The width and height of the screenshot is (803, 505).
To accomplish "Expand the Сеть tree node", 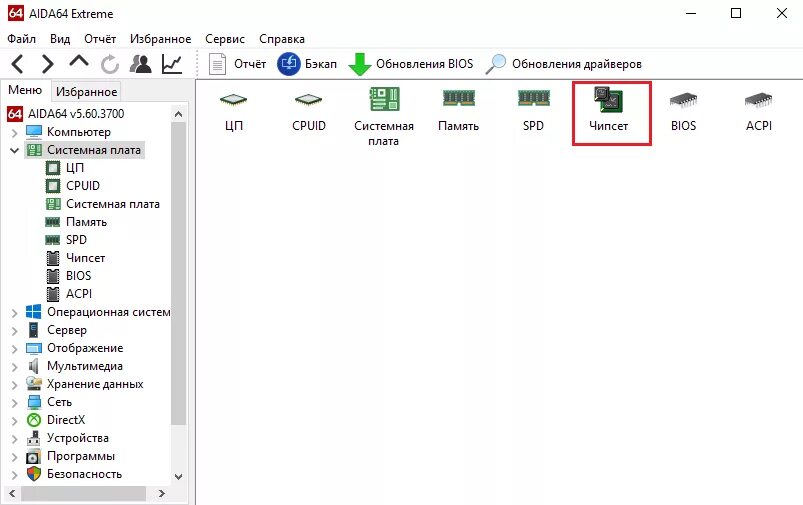I will pyautogui.click(x=14, y=403).
